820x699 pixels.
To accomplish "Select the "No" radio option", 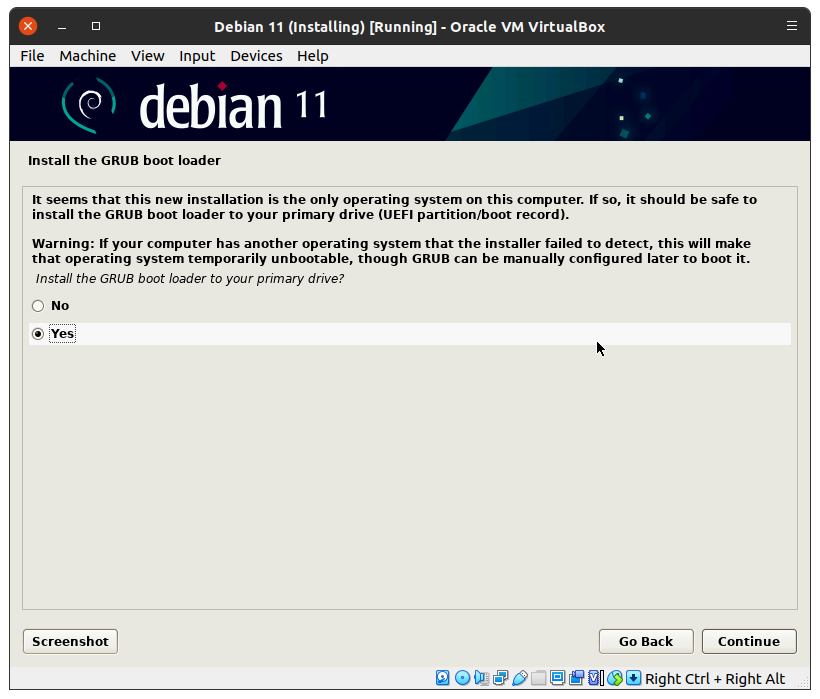I will click(38, 306).
